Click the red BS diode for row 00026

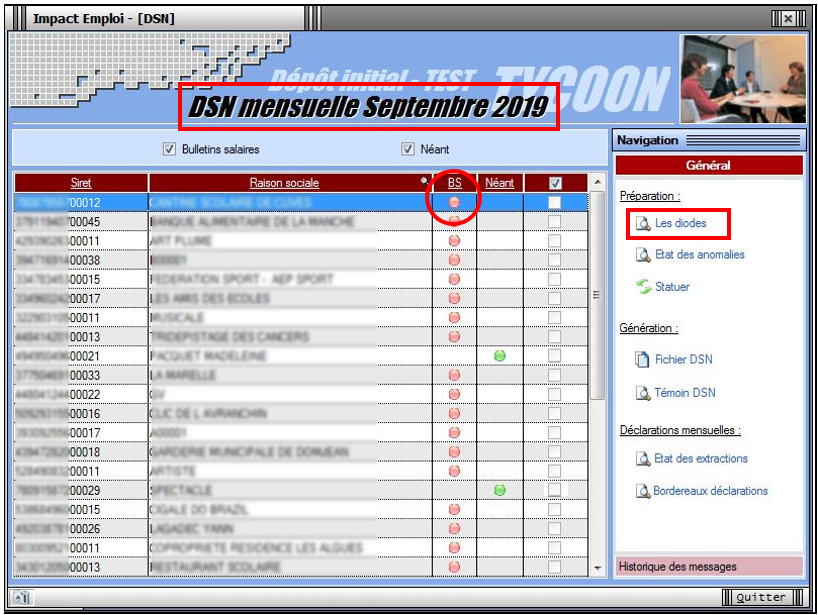pyautogui.click(x=454, y=528)
